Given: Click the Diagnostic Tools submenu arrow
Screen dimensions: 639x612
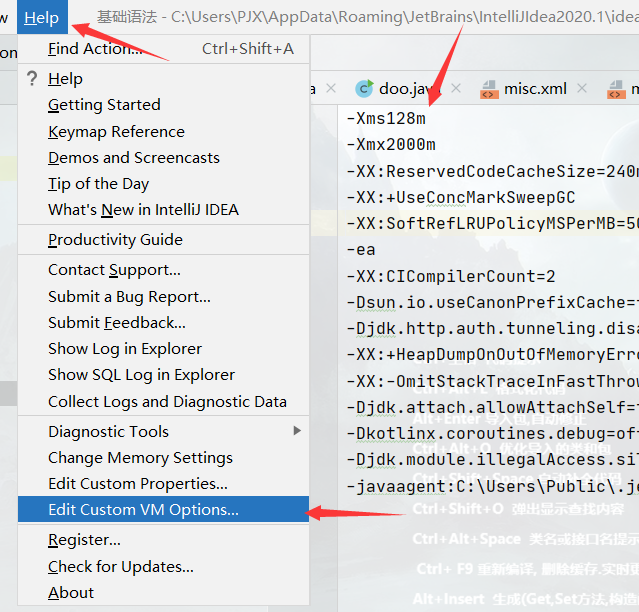Looking at the screenshot, I should pyautogui.click(x=297, y=431).
